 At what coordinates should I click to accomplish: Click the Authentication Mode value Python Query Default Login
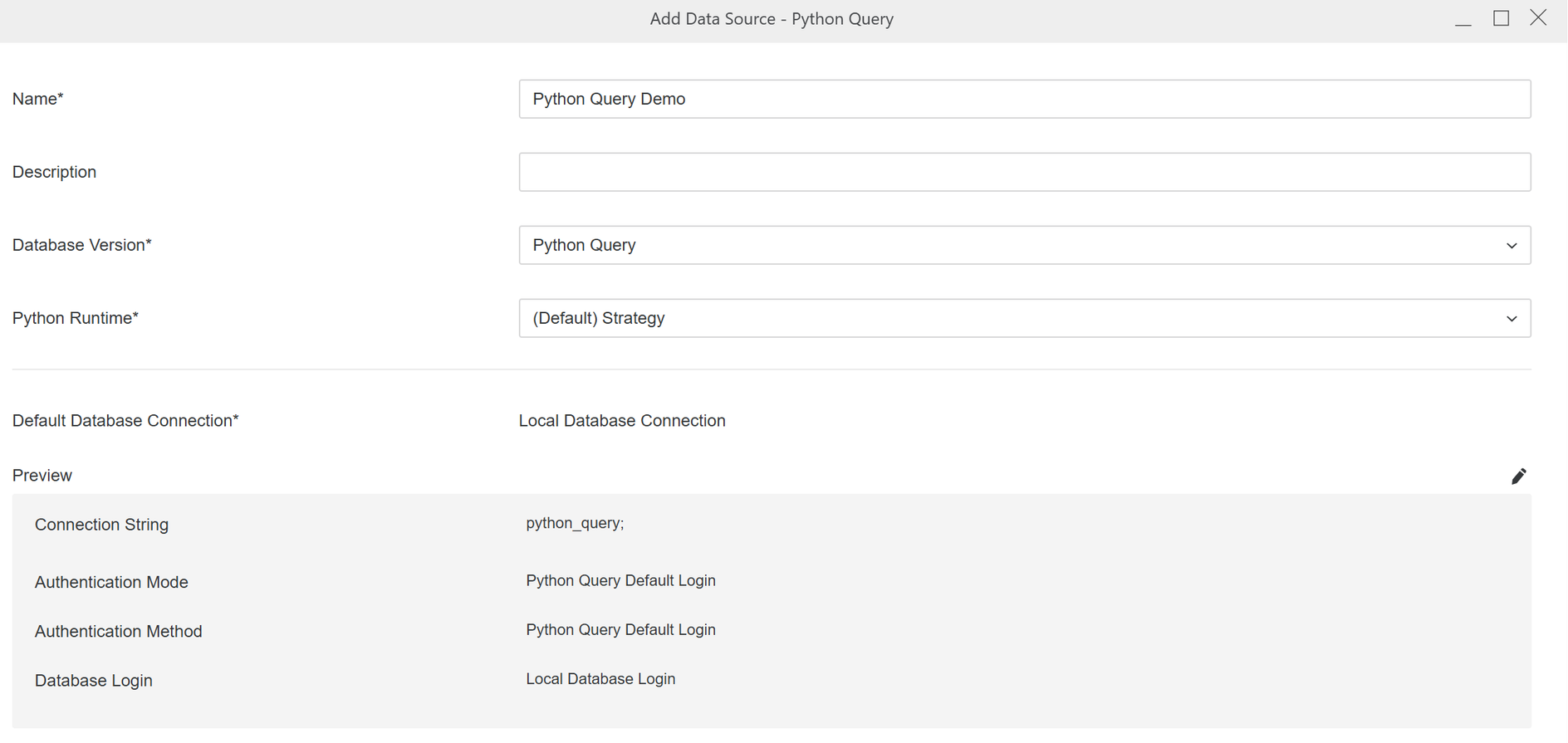pyautogui.click(x=620, y=580)
